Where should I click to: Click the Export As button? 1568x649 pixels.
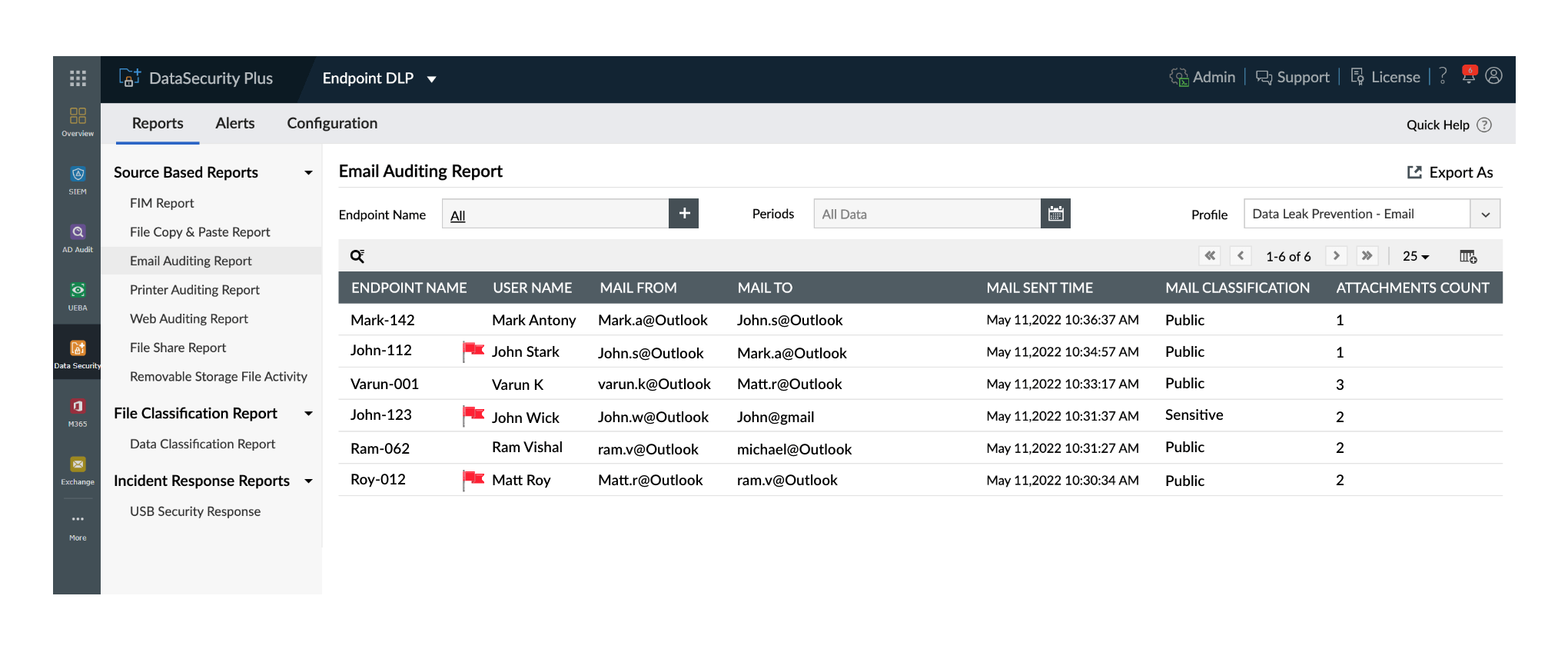coord(1450,172)
